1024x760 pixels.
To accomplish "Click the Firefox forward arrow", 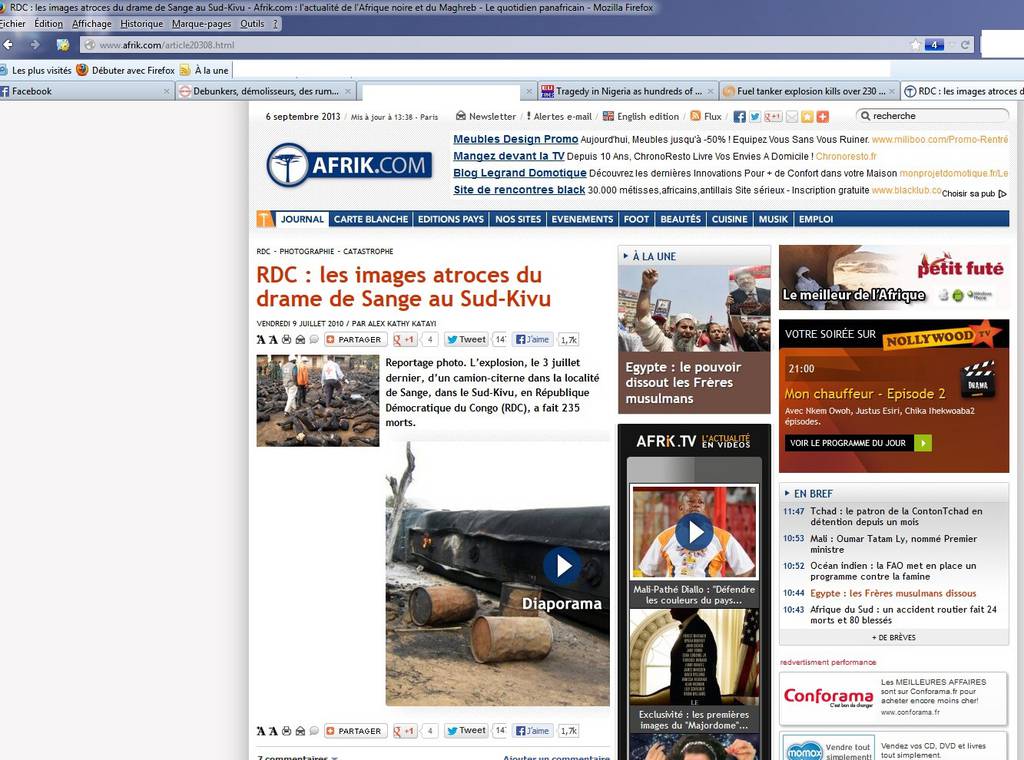I will (x=35, y=44).
